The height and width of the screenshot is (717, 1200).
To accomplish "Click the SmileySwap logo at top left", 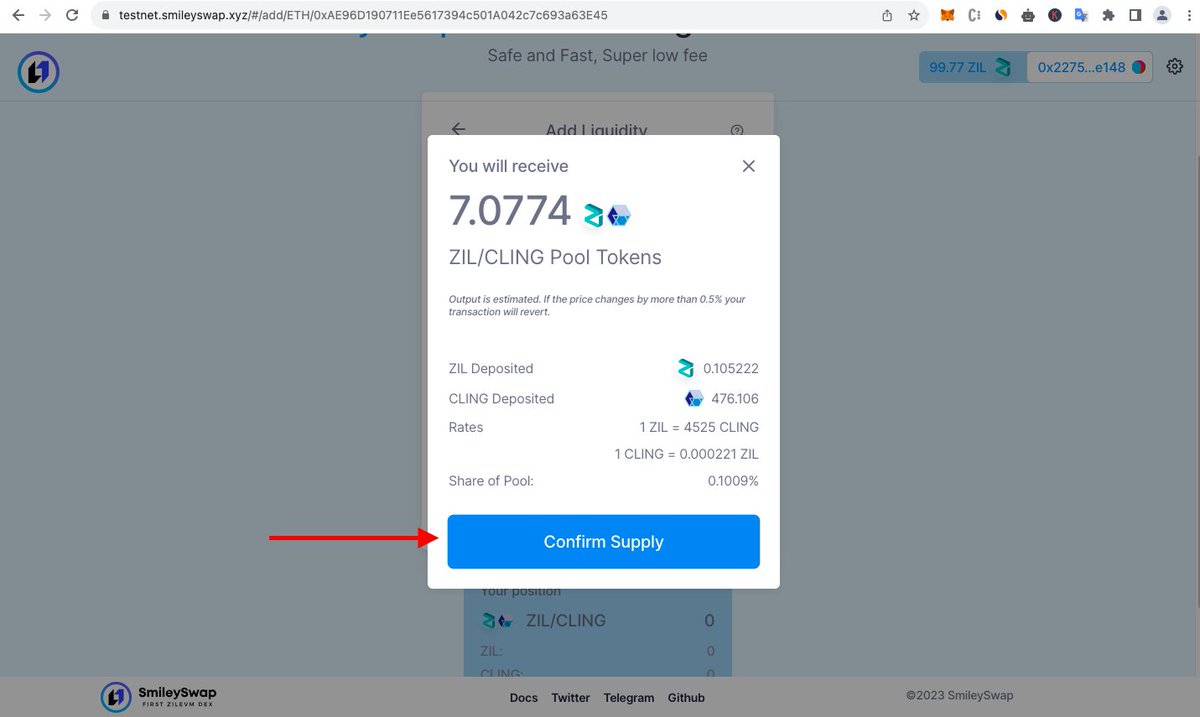I will coord(38,72).
